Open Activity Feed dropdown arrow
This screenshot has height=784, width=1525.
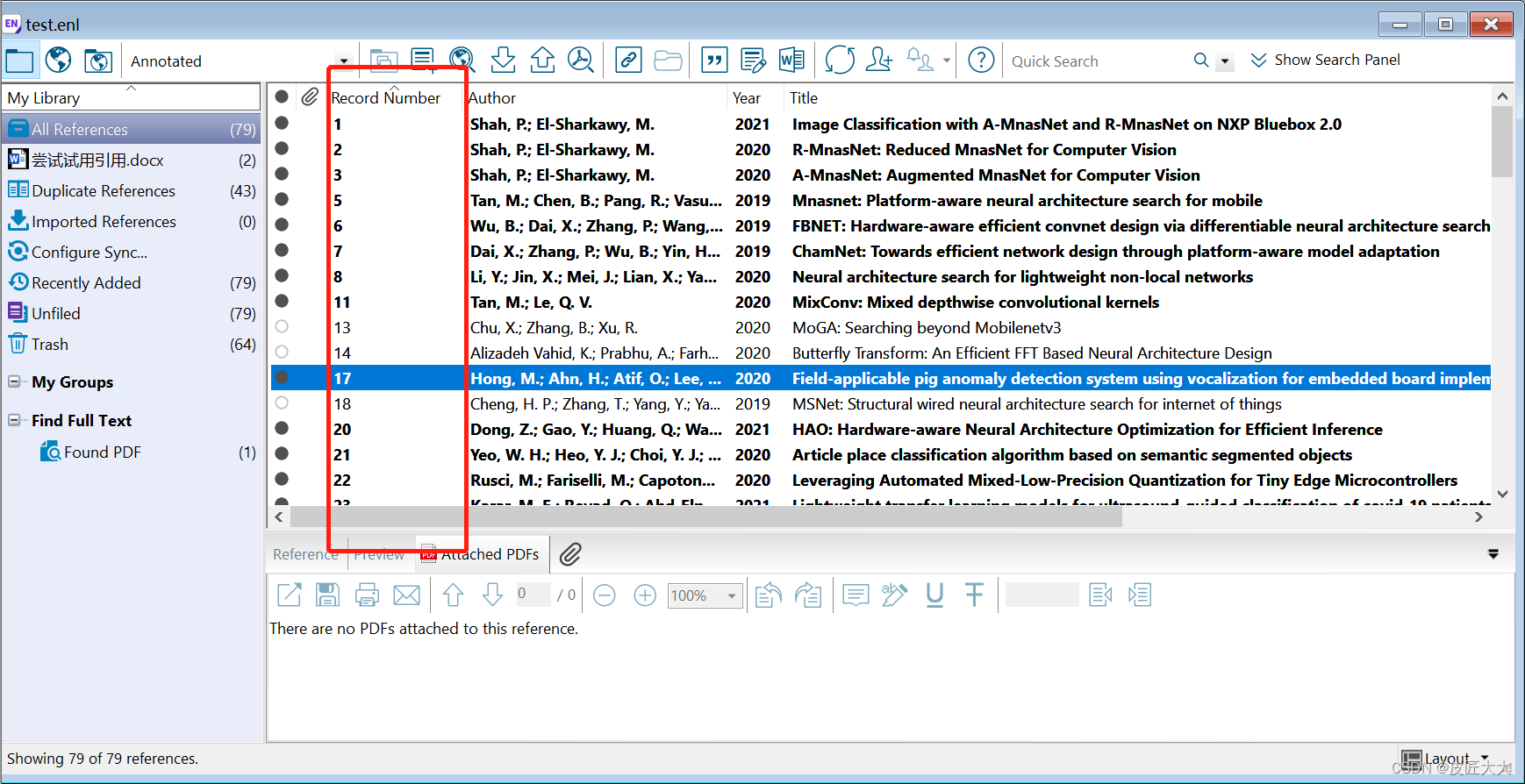point(947,61)
